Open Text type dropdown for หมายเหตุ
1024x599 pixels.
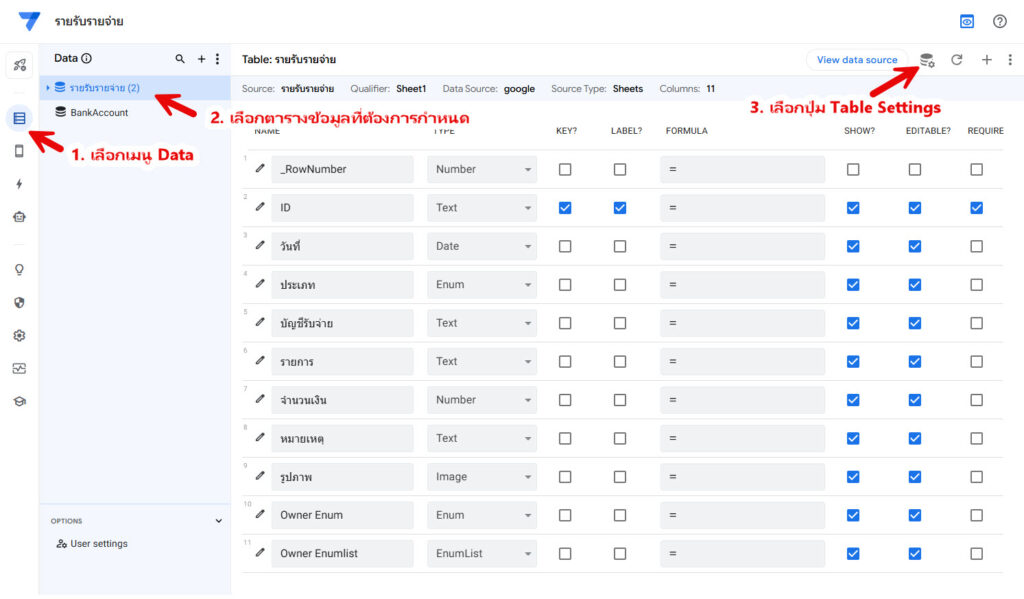482,438
